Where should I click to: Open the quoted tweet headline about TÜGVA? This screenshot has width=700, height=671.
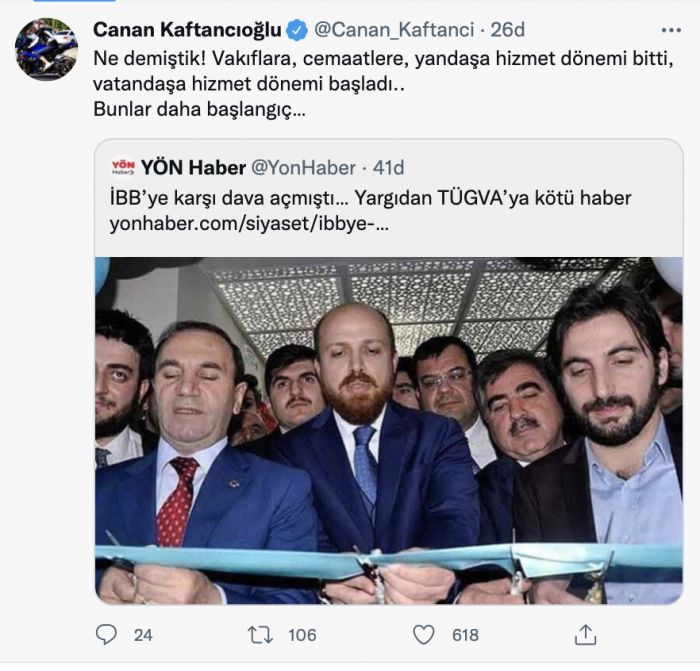[x=370, y=196]
